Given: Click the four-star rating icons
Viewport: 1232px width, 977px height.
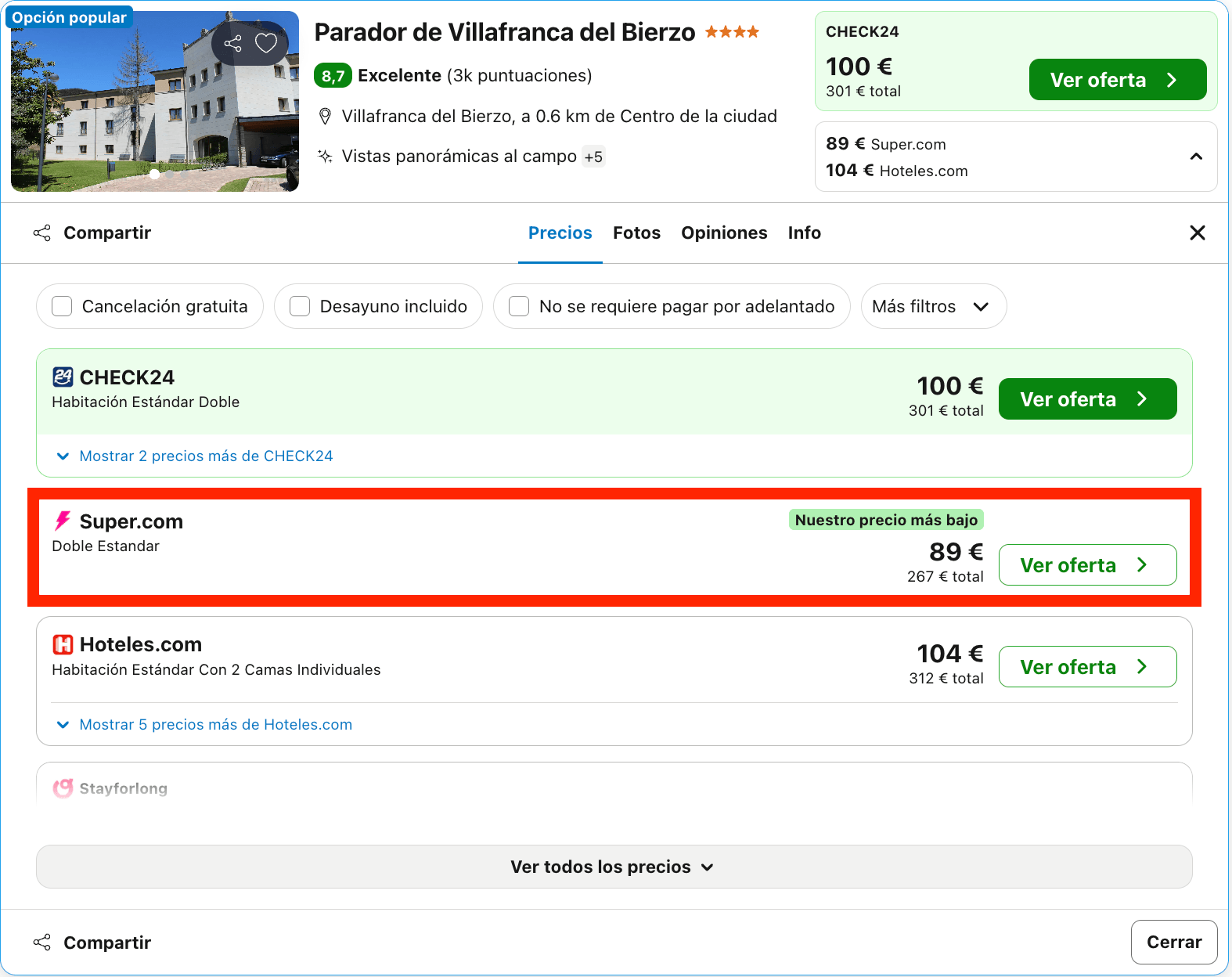Looking at the screenshot, I should click(732, 32).
